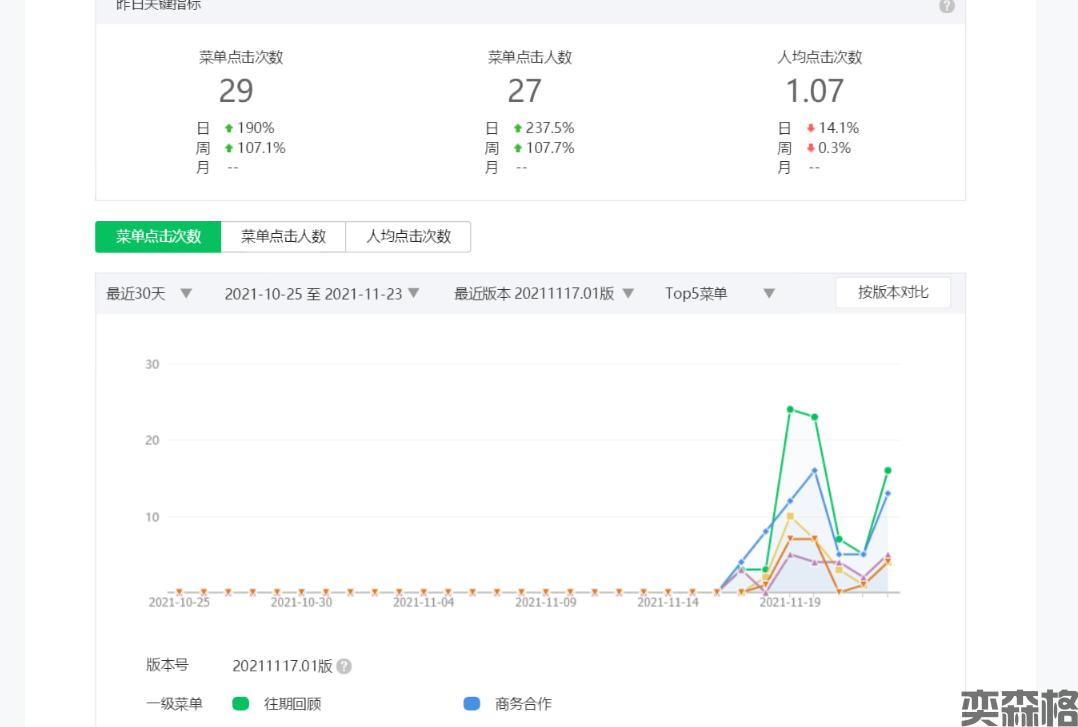This screenshot has height=727, width=1078.
Task: Click the help icon beside 昨日关键指标
Action: [946, 6]
